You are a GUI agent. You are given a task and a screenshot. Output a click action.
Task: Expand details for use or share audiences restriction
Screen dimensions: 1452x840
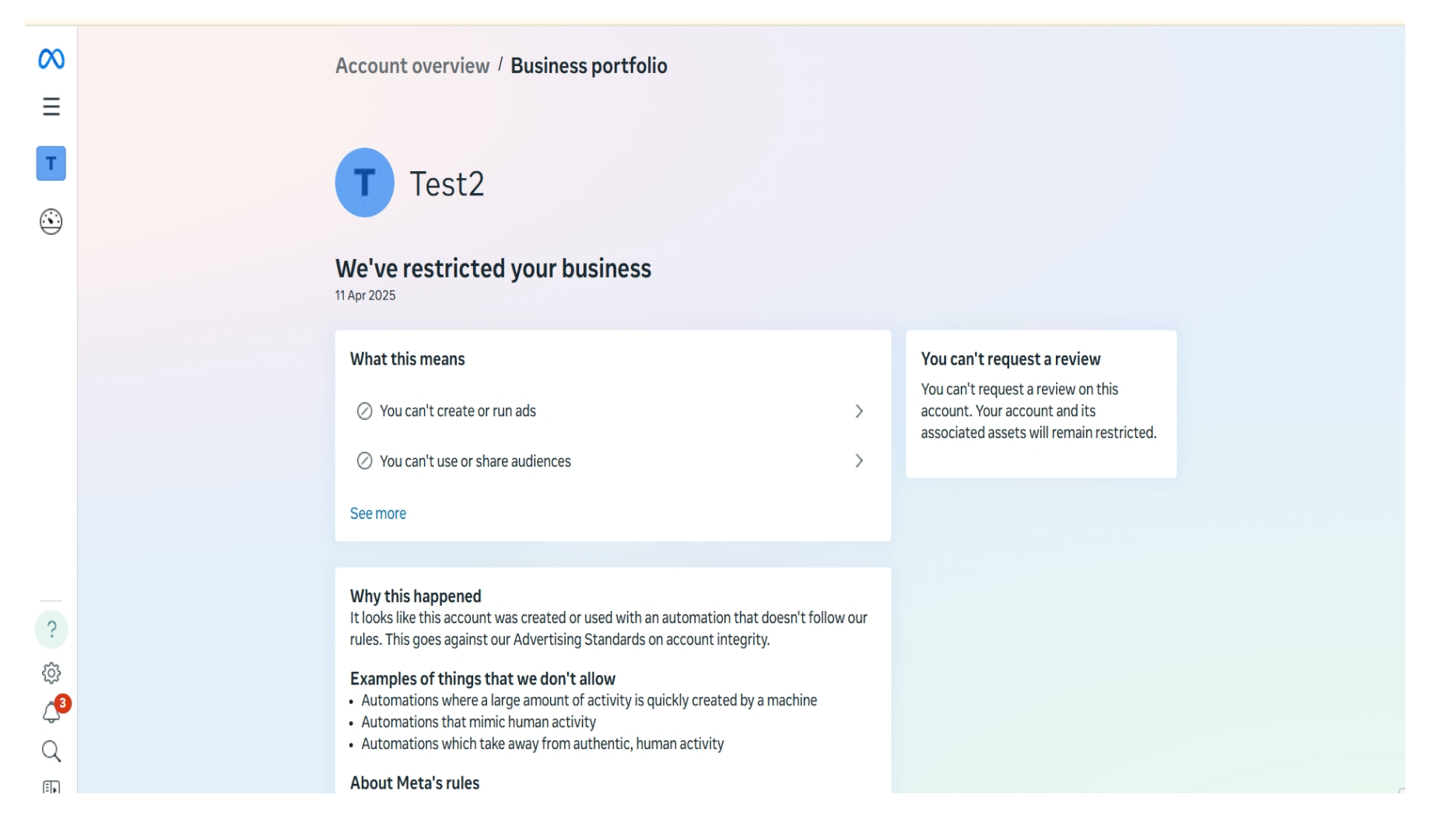click(859, 460)
